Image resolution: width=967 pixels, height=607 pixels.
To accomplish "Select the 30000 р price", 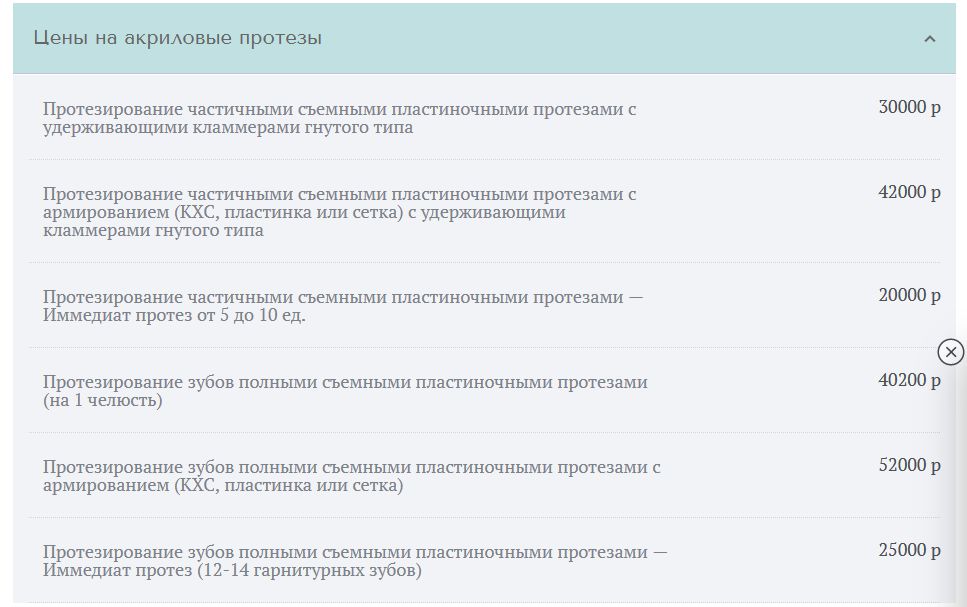I will tap(909, 107).
